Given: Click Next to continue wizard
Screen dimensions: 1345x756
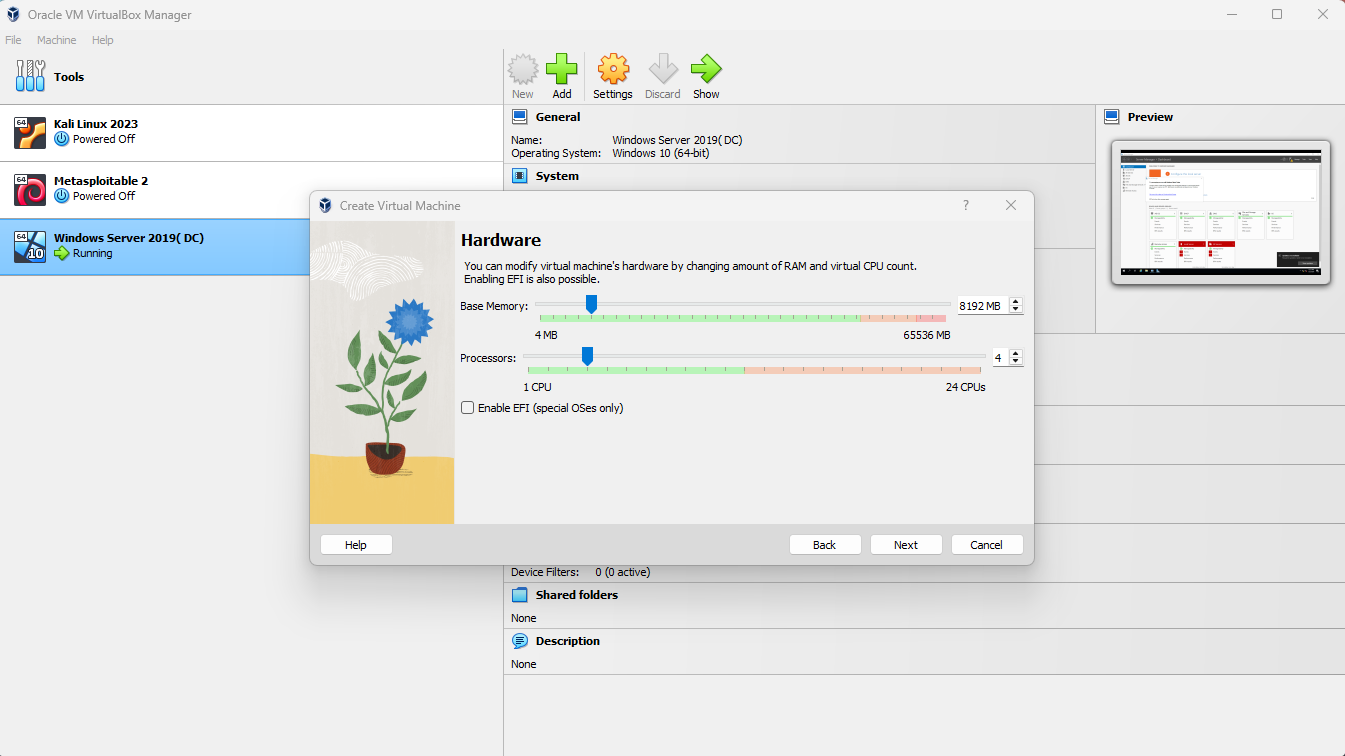Looking at the screenshot, I should pyautogui.click(x=906, y=545).
